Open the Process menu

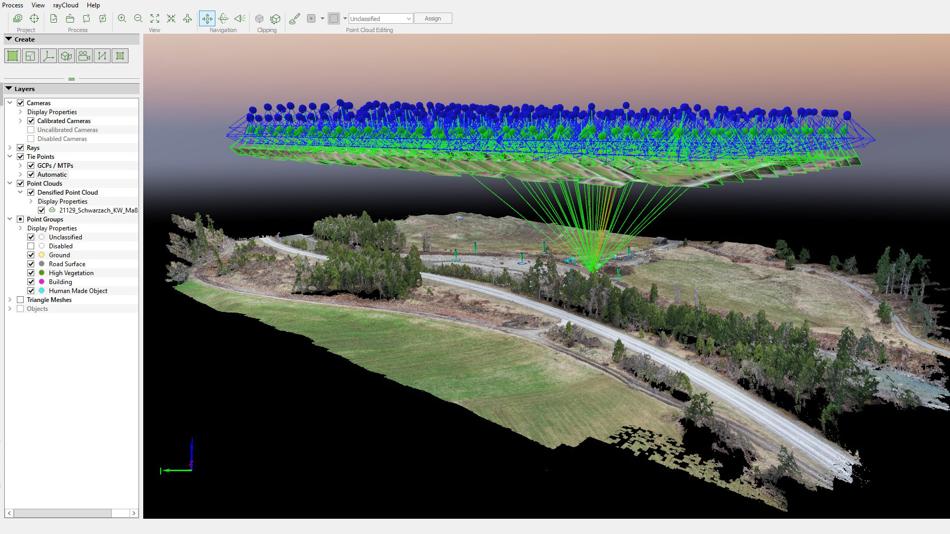click(x=12, y=5)
